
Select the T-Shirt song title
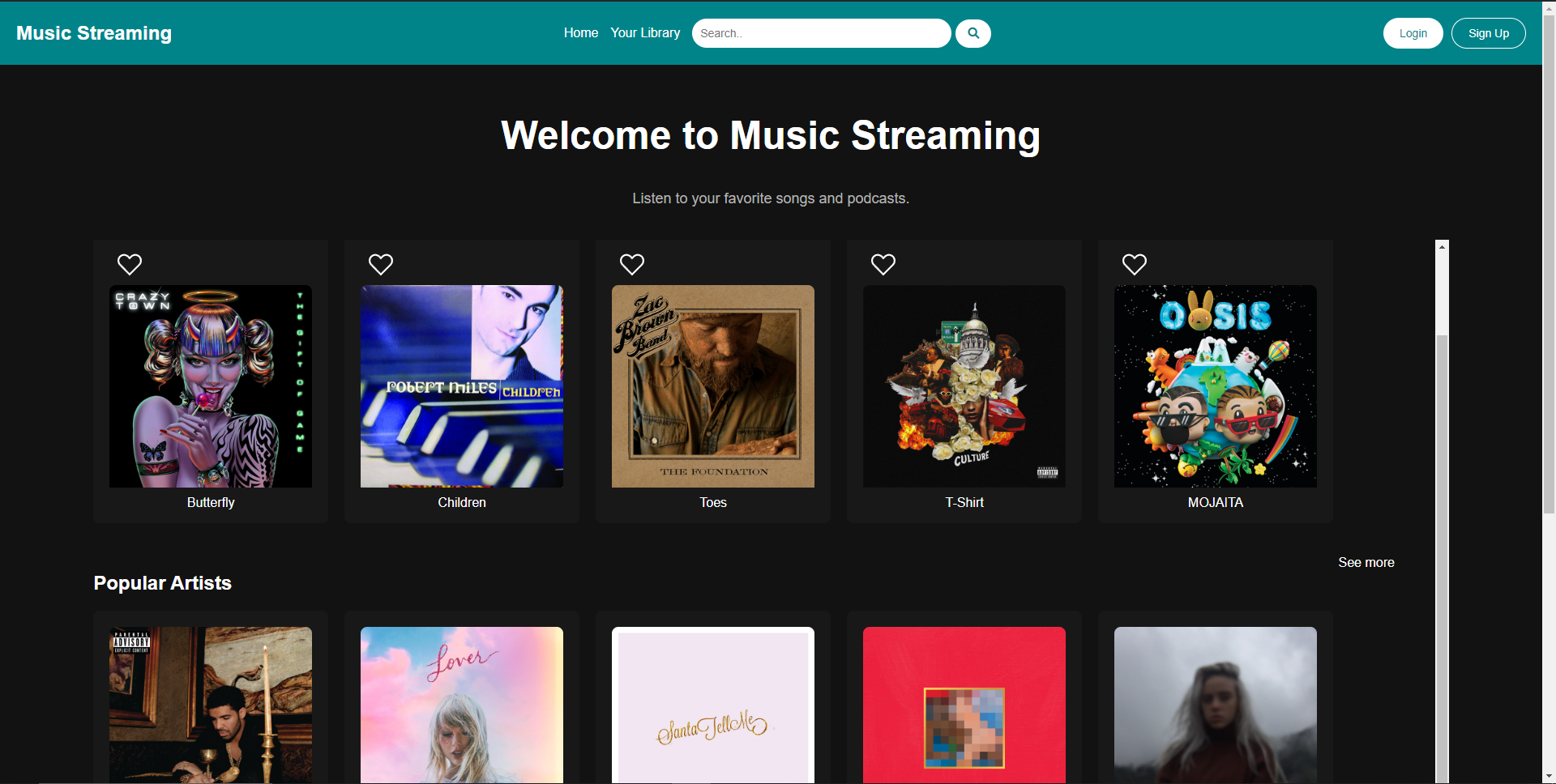(964, 502)
